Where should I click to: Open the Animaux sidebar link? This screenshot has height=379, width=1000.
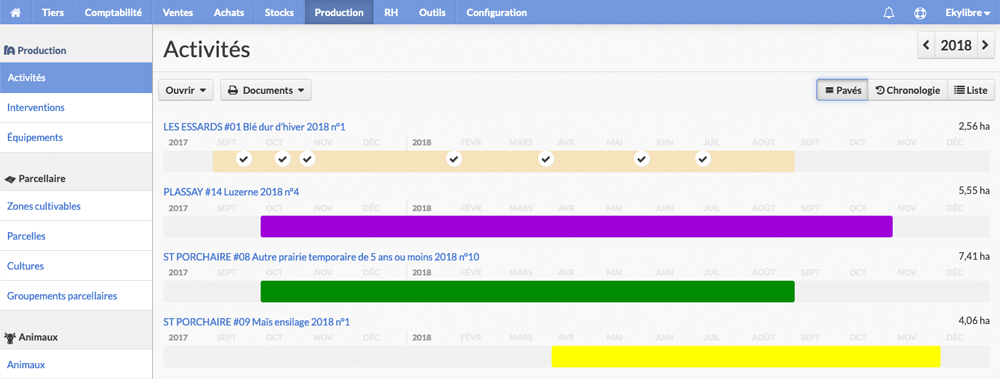pos(76,365)
